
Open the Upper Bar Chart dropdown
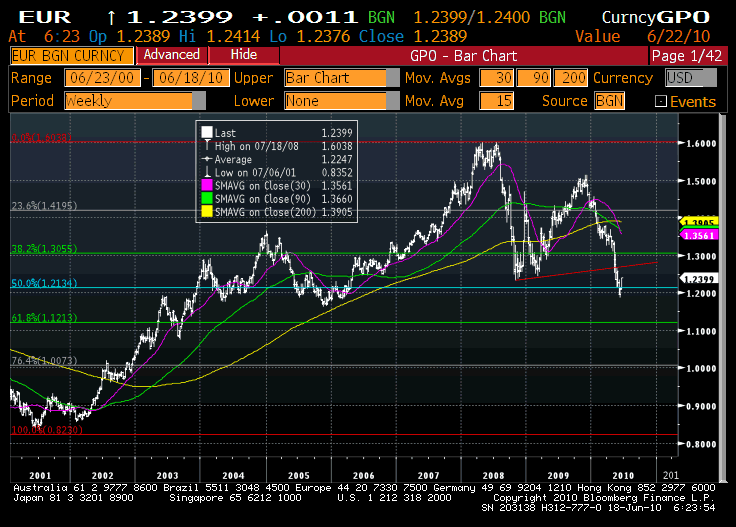tap(342, 78)
